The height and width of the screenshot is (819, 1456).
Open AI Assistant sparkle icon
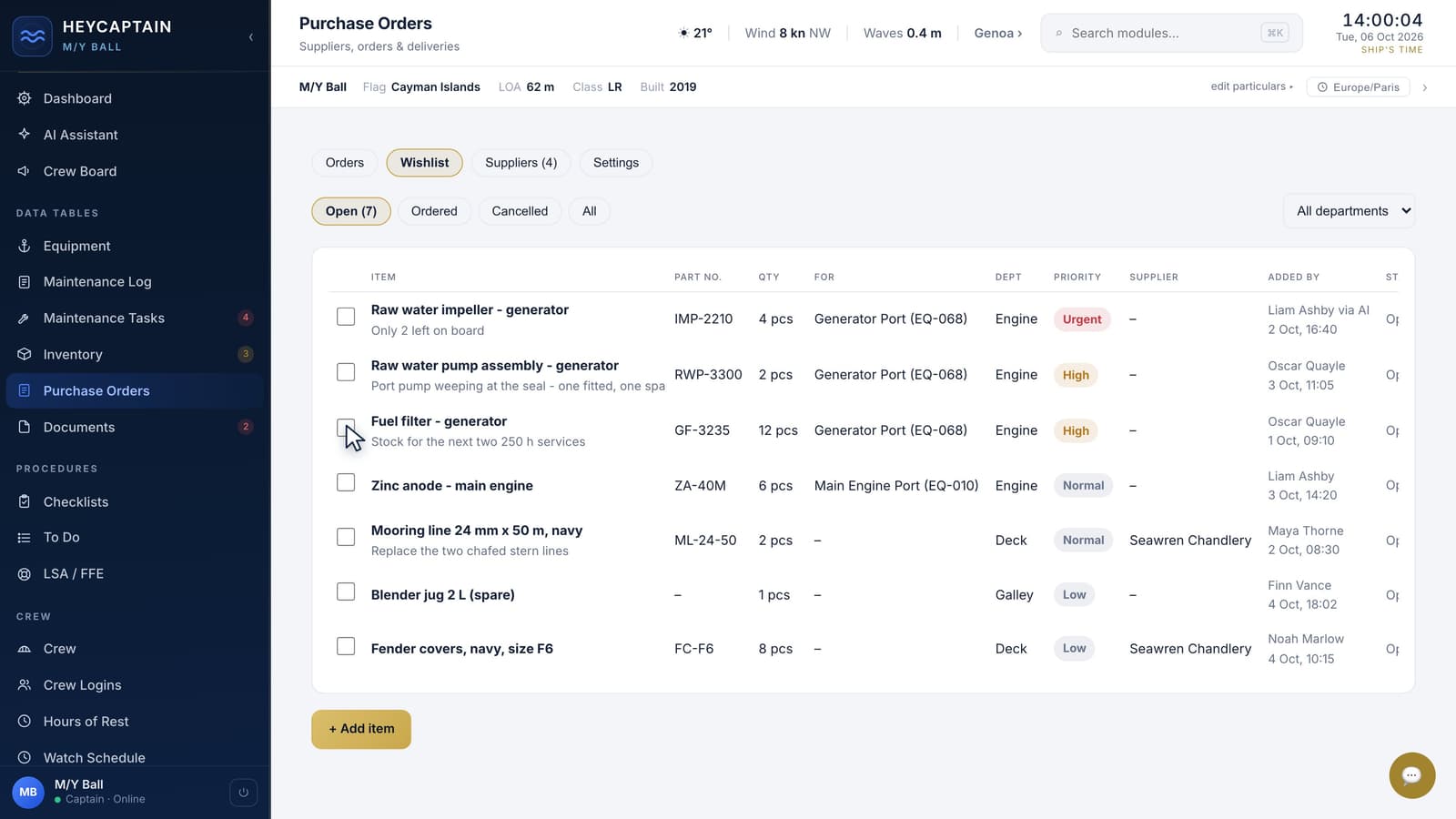pos(25,135)
